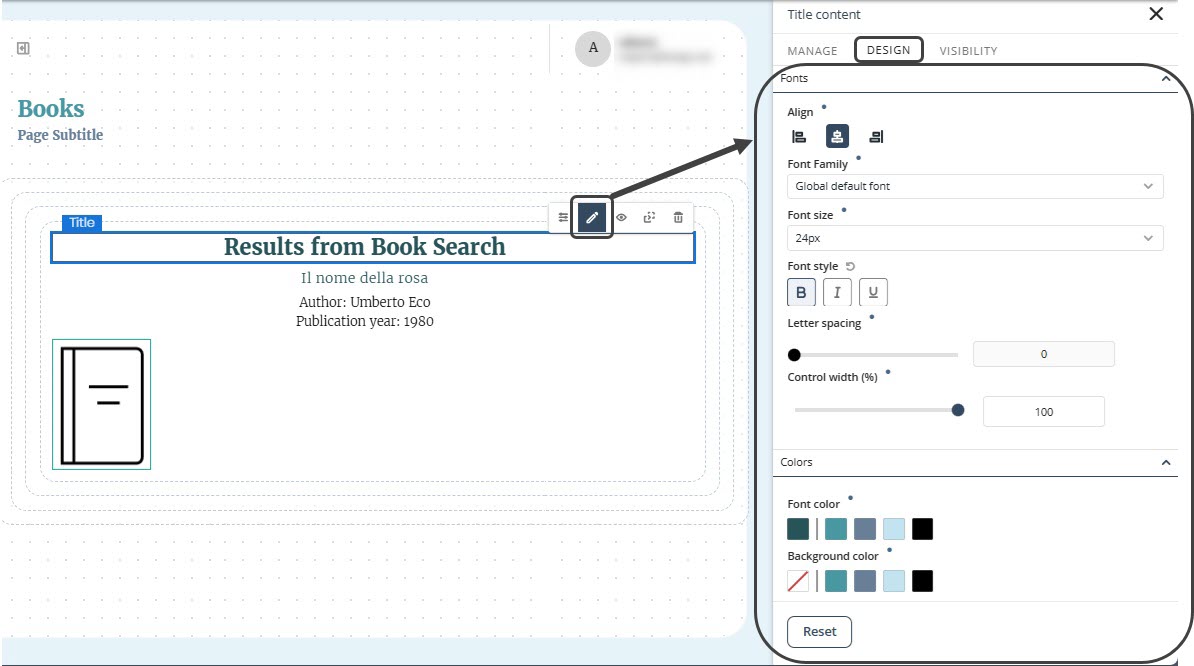The width and height of the screenshot is (1194, 666).
Task: Open the Font size dropdown
Action: [x=975, y=238]
